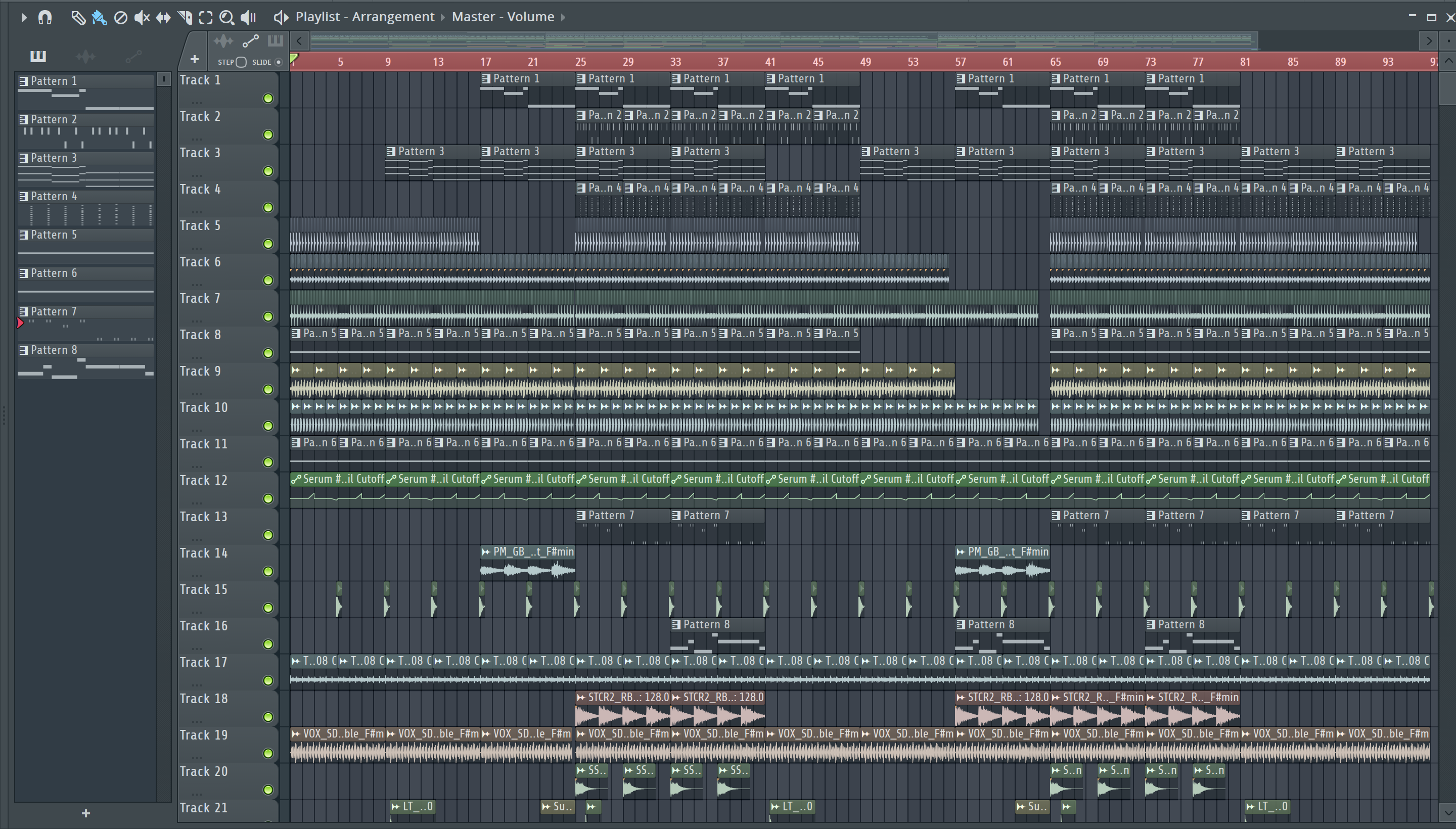Select first Pattern 8 clip on Track 16
The height and width of the screenshot is (829, 1456).
coord(717,635)
